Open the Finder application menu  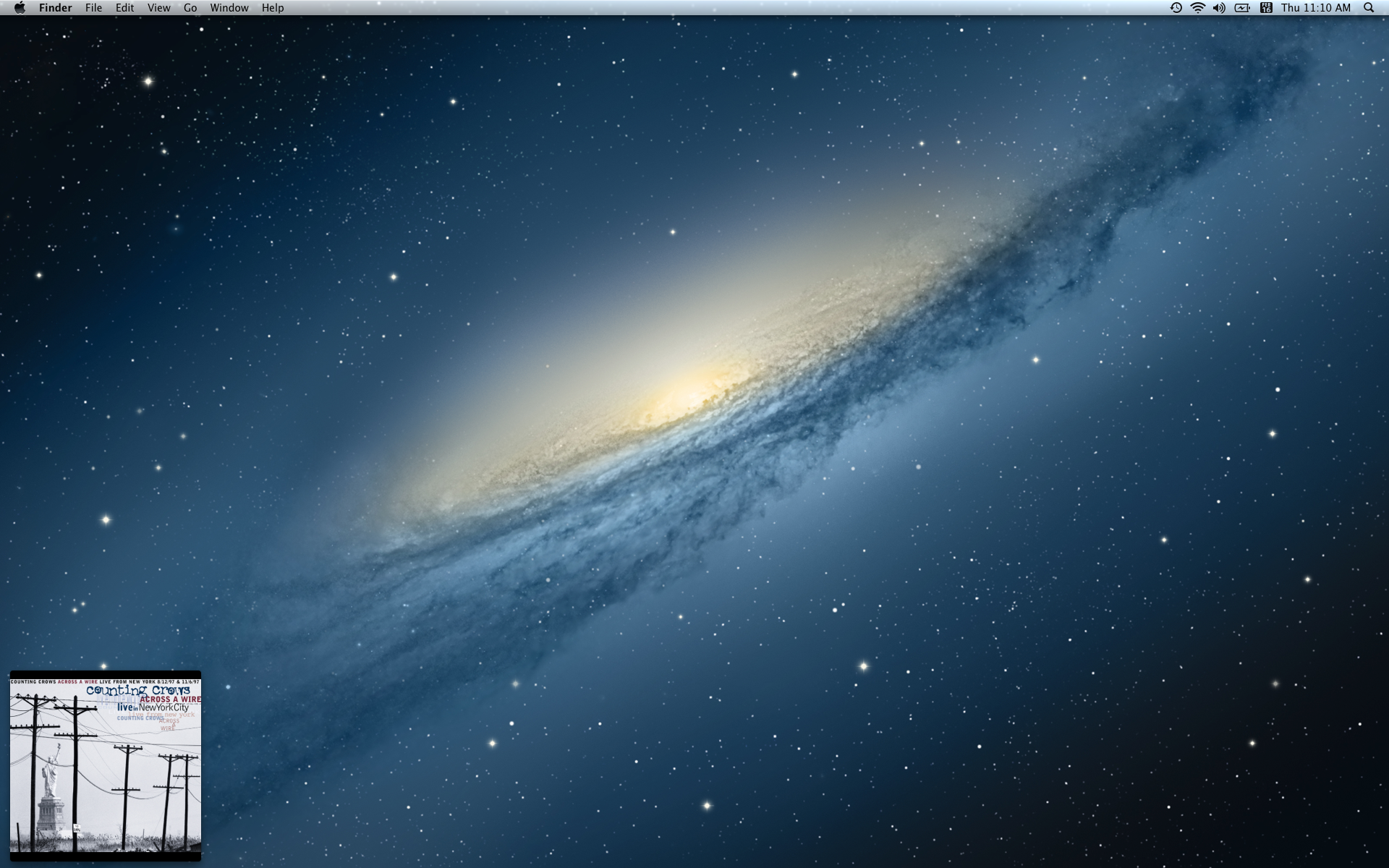tap(55, 8)
